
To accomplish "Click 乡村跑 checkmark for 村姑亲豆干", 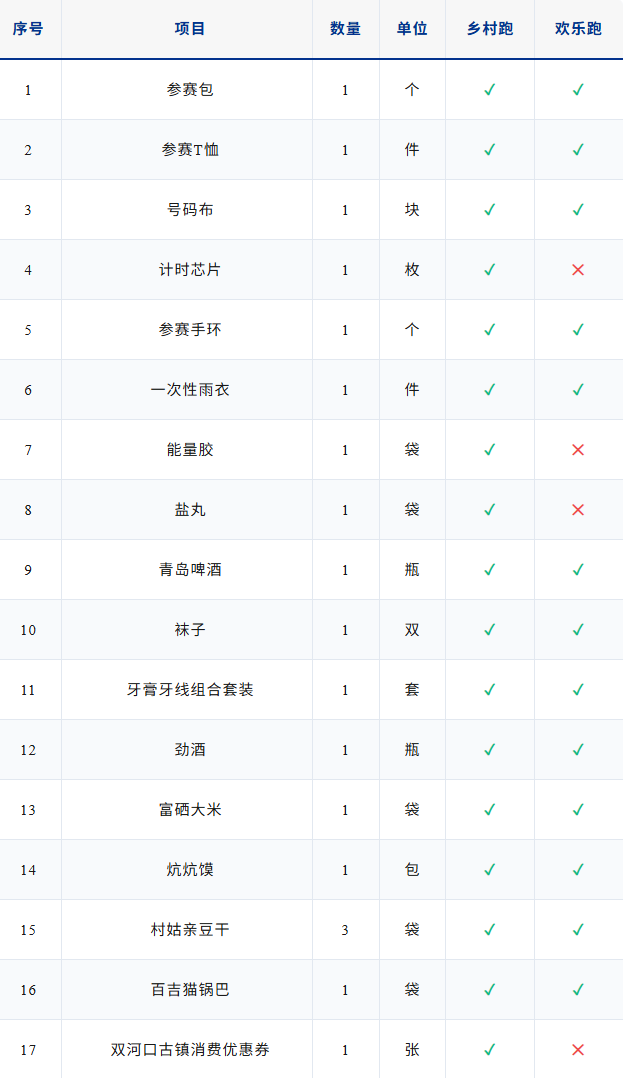I will click(490, 930).
